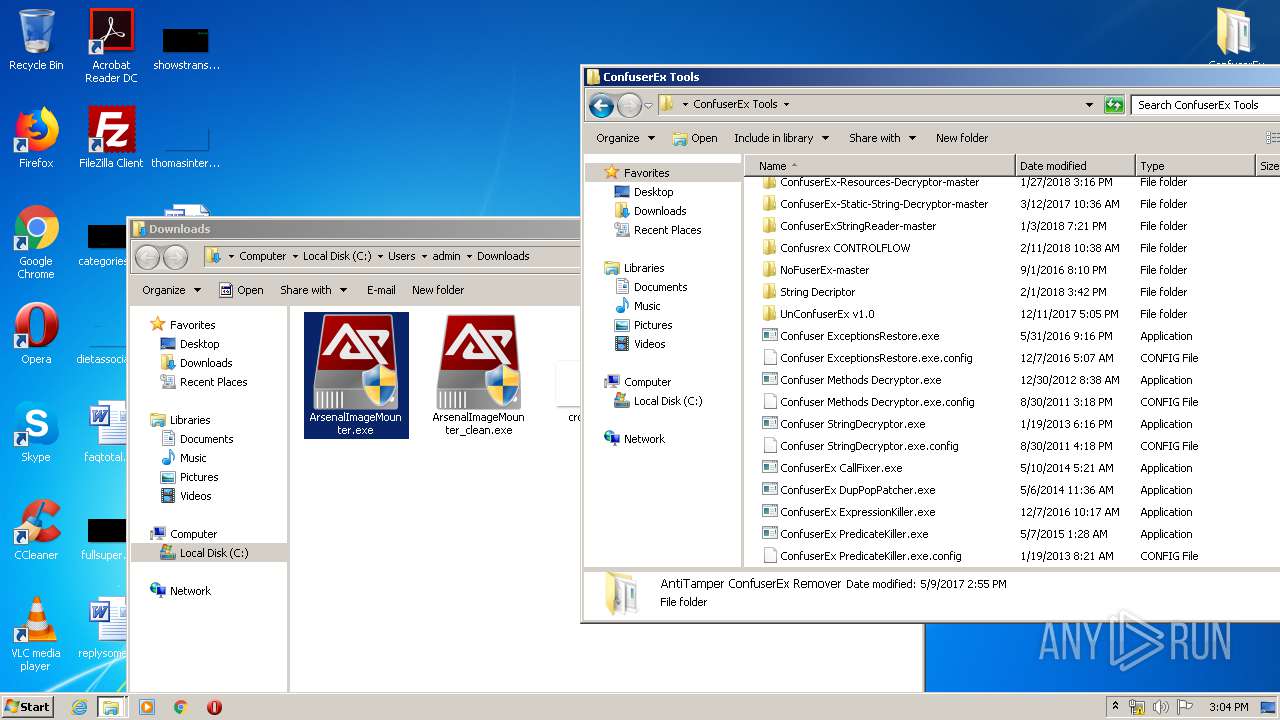Expand address bar history dropdown in ConfuserEx Tools
This screenshot has height=720, width=1280.
1089,104
